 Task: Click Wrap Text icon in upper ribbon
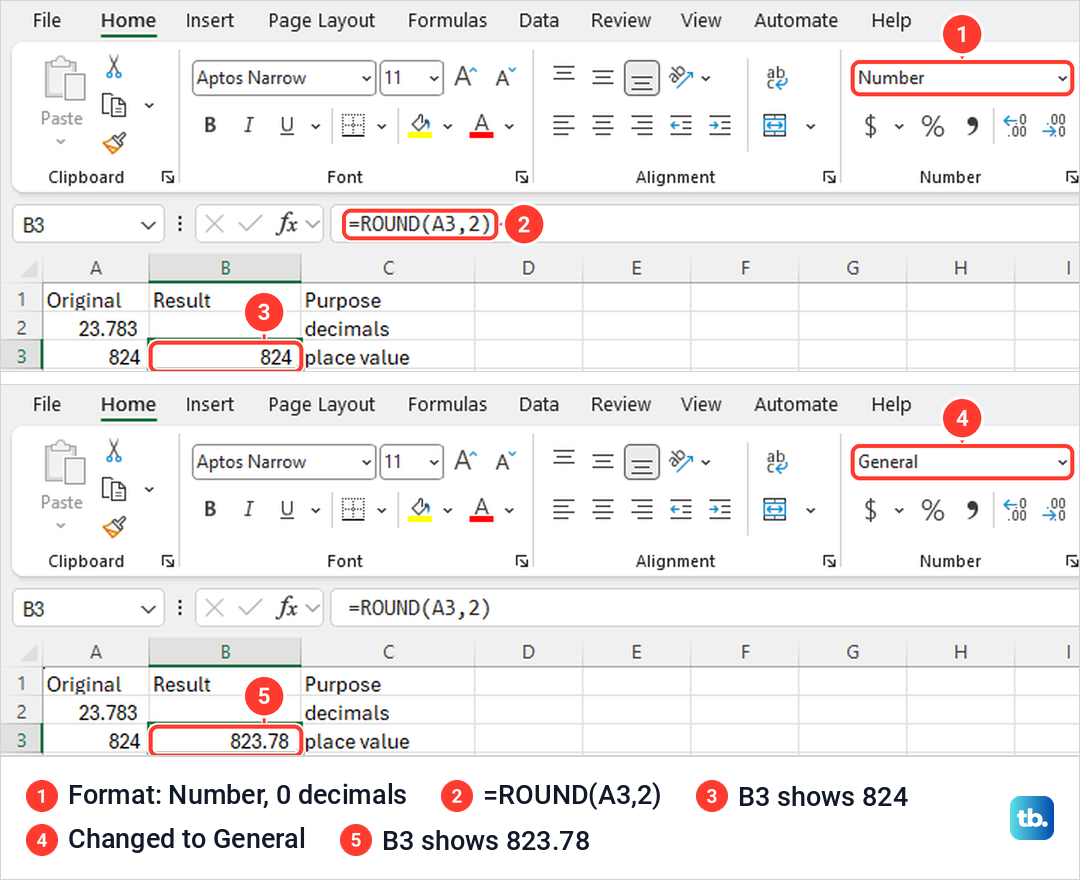pyautogui.click(x=776, y=78)
